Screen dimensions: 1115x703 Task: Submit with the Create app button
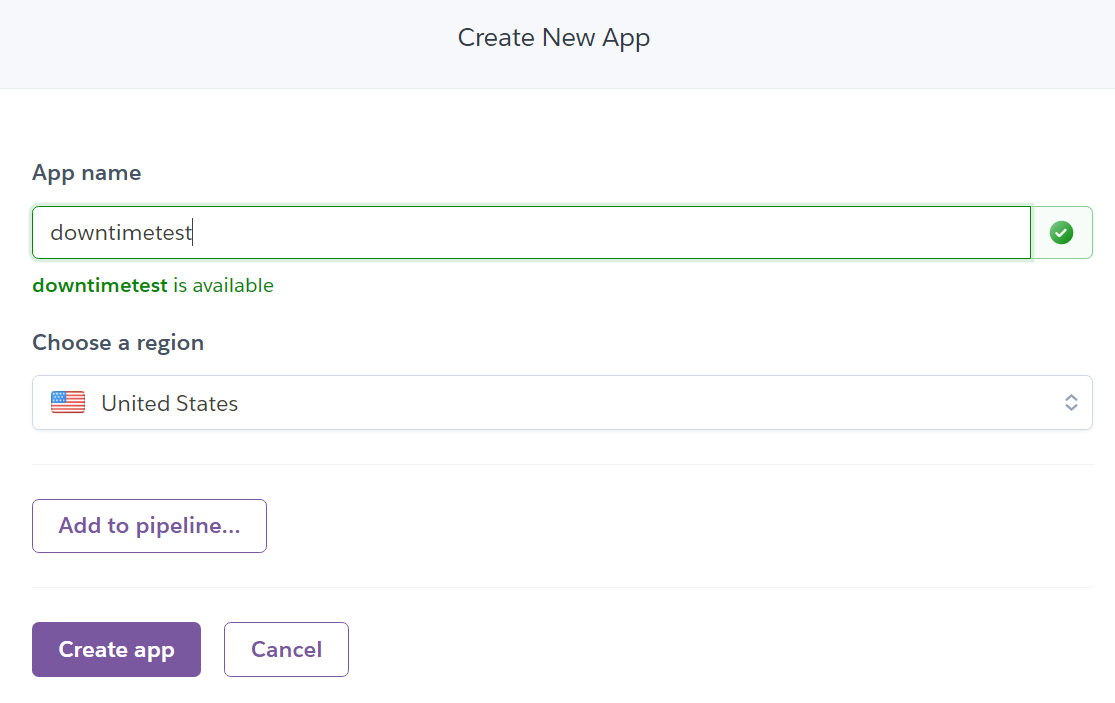pyautogui.click(x=116, y=650)
